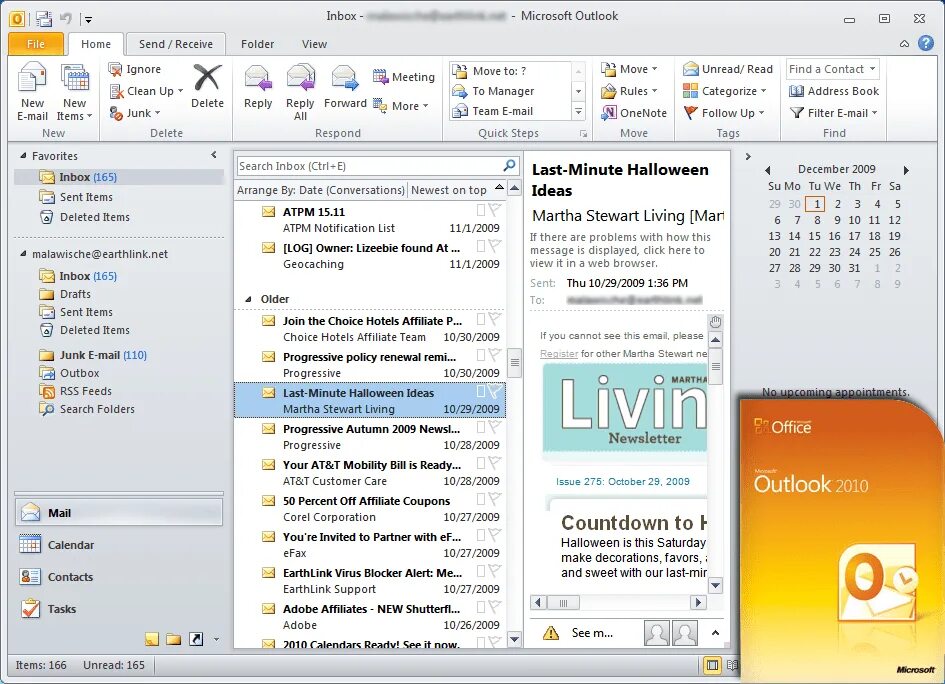Open Outlook Help question mark icon
This screenshot has width=945, height=684.
926,43
